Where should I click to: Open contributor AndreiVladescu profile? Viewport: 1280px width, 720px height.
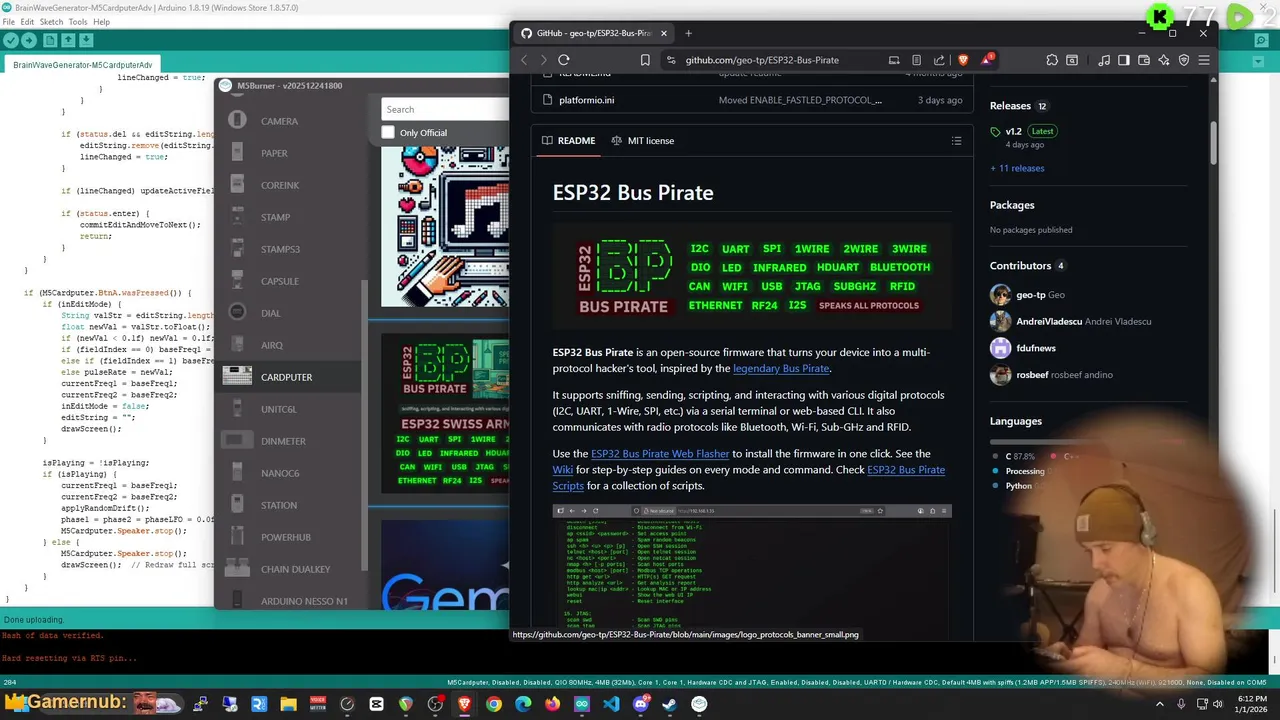pyautogui.click(x=1083, y=322)
